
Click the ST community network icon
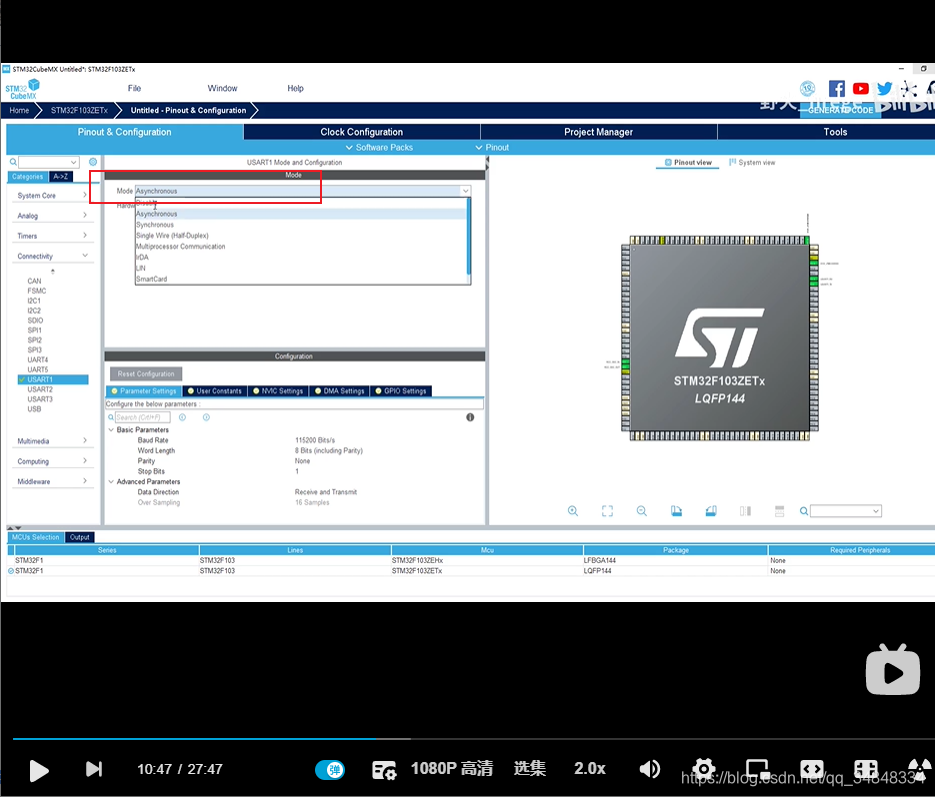point(909,89)
